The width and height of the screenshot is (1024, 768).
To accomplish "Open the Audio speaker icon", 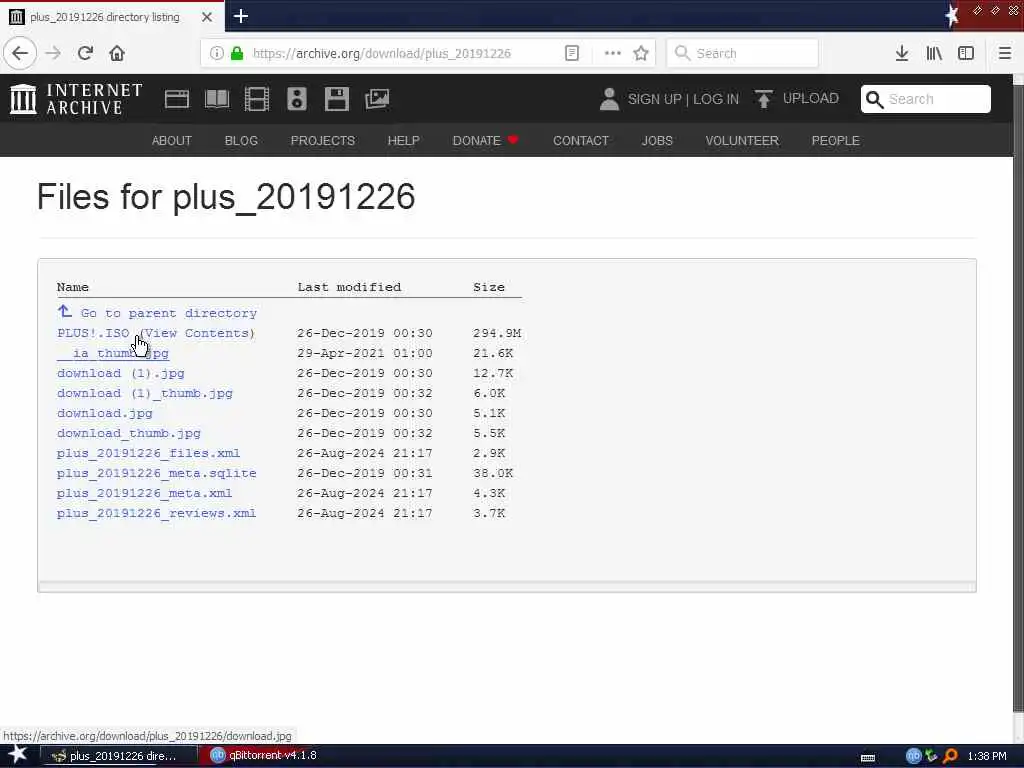I will click(x=296, y=99).
